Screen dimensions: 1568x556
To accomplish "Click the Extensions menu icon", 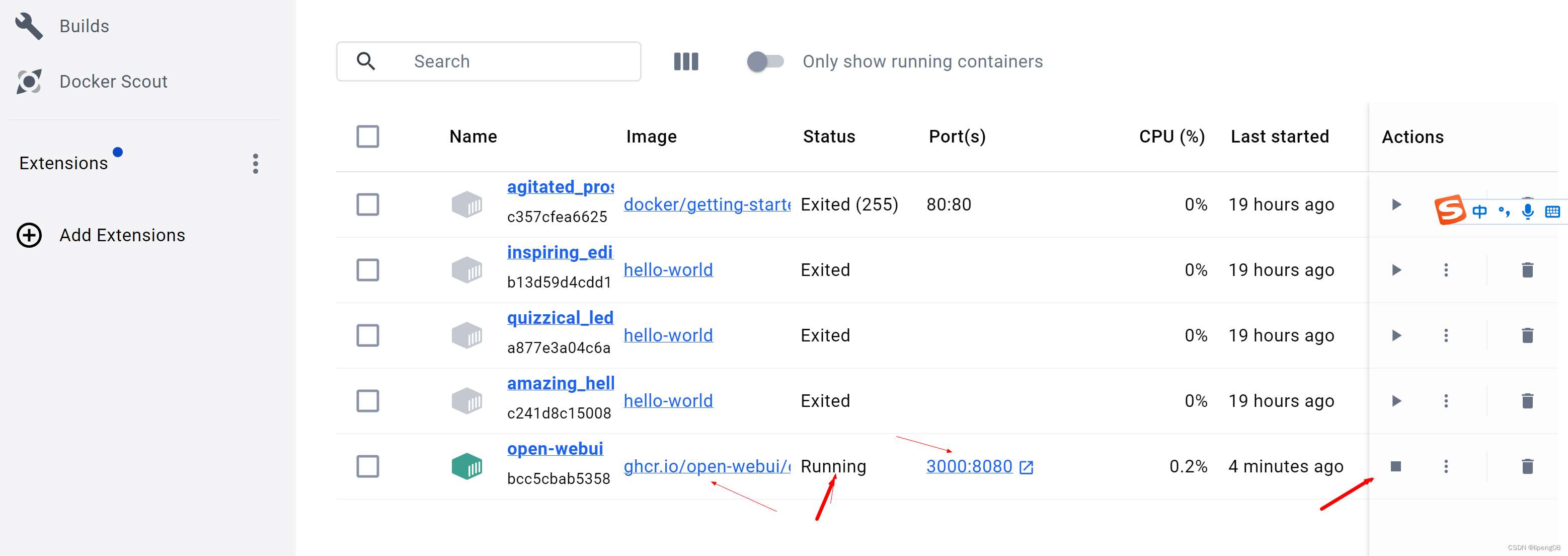I will point(255,163).
